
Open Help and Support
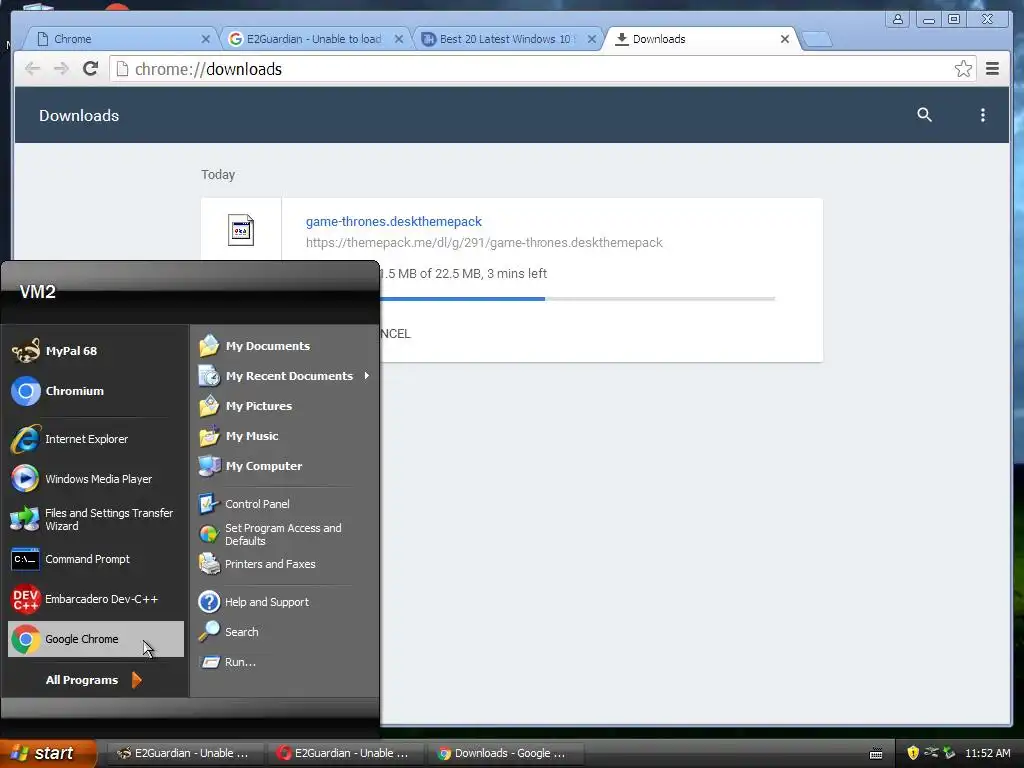click(284, 602)
